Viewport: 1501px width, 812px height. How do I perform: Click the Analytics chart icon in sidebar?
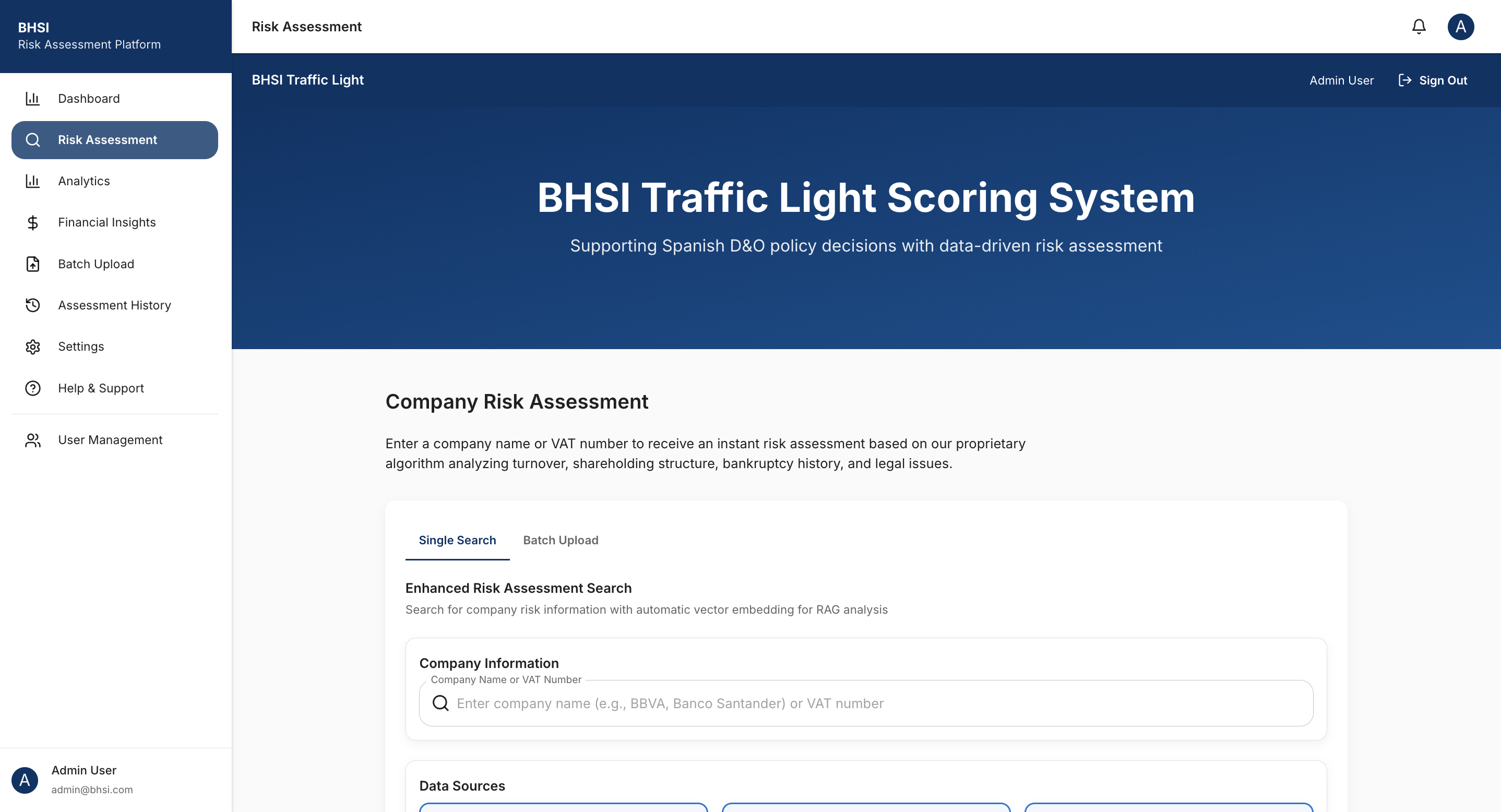[x=33, y=181]
